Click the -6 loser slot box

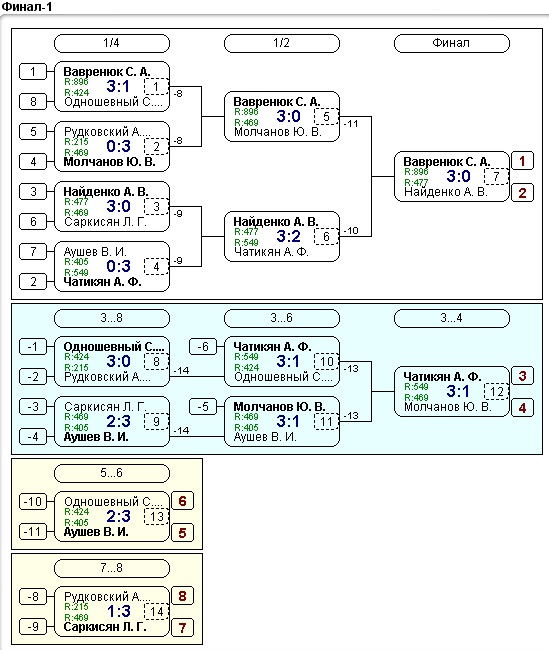[203, 347]
